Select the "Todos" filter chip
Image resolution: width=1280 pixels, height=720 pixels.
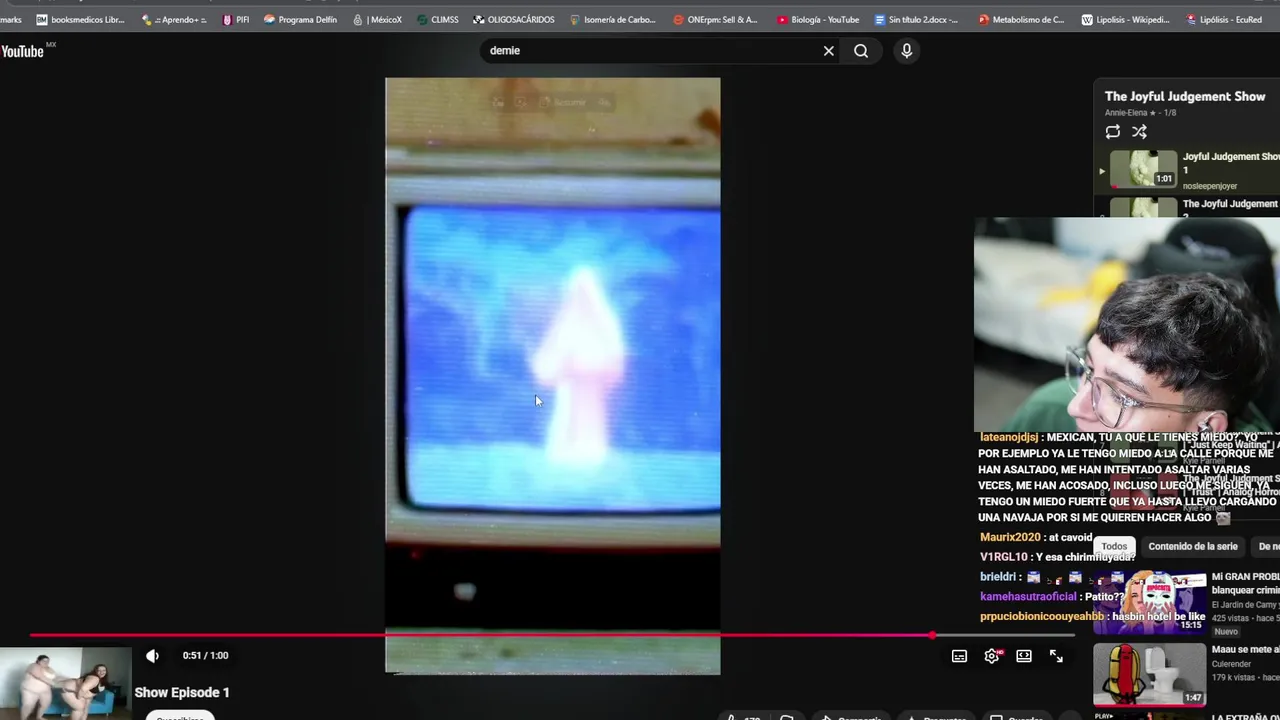click(1114, 547)
